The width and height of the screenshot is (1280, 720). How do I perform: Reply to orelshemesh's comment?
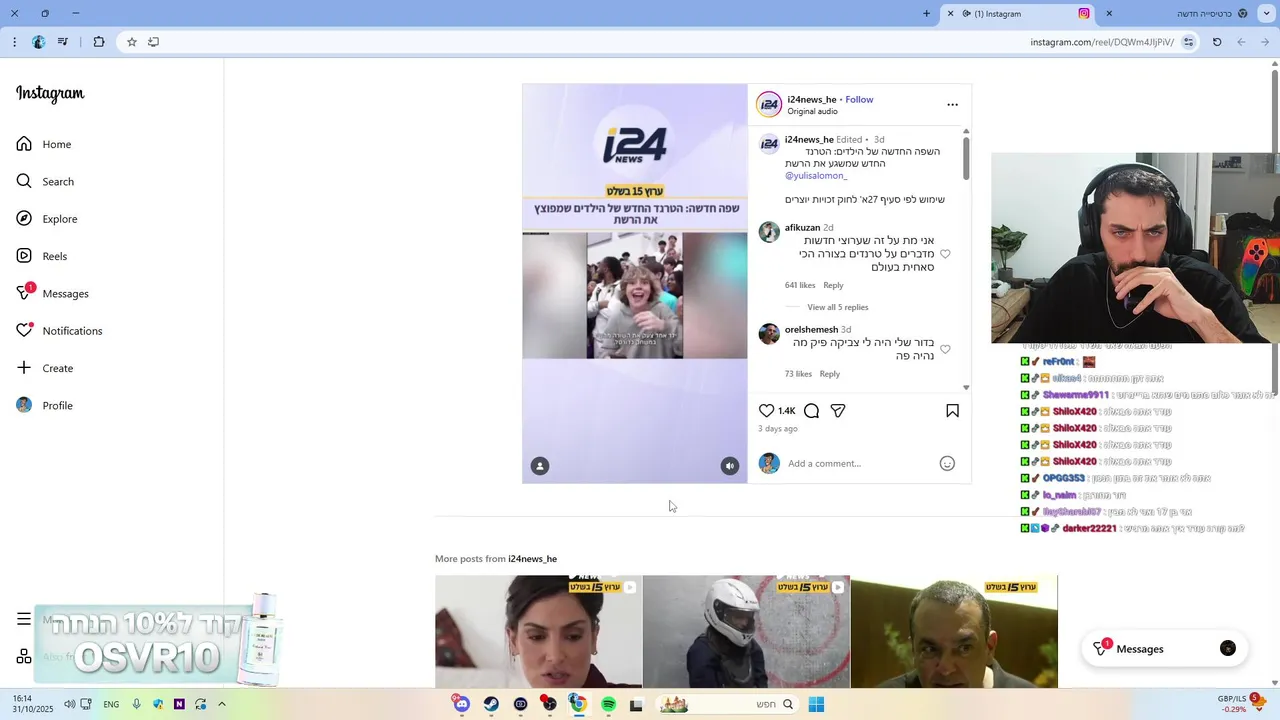(x=830, y=374)
